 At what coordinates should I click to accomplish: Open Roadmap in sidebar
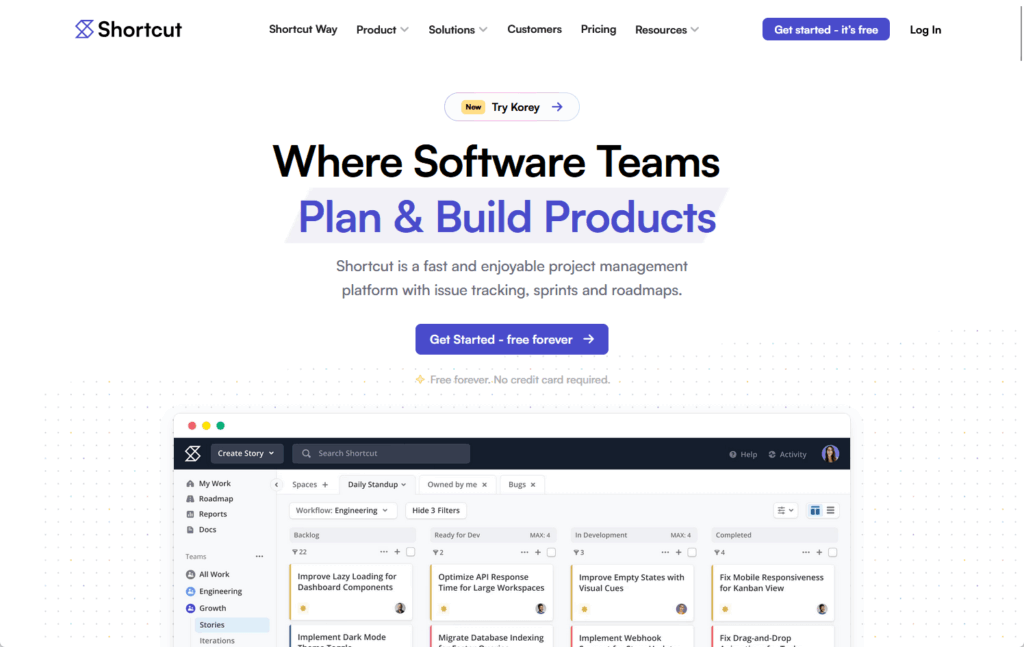coord(210,499)
